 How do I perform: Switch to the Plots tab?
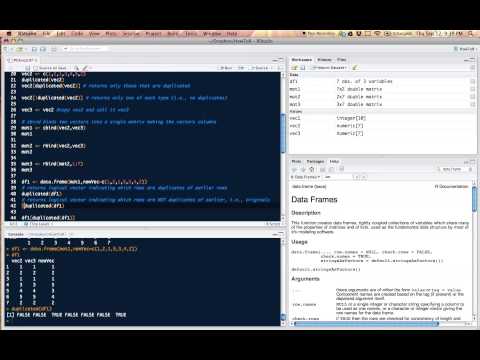[296, 161]
